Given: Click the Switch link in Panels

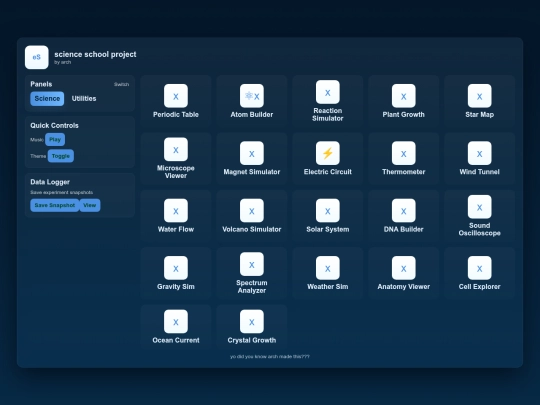Looking at the screenshot, I should 122,84.
